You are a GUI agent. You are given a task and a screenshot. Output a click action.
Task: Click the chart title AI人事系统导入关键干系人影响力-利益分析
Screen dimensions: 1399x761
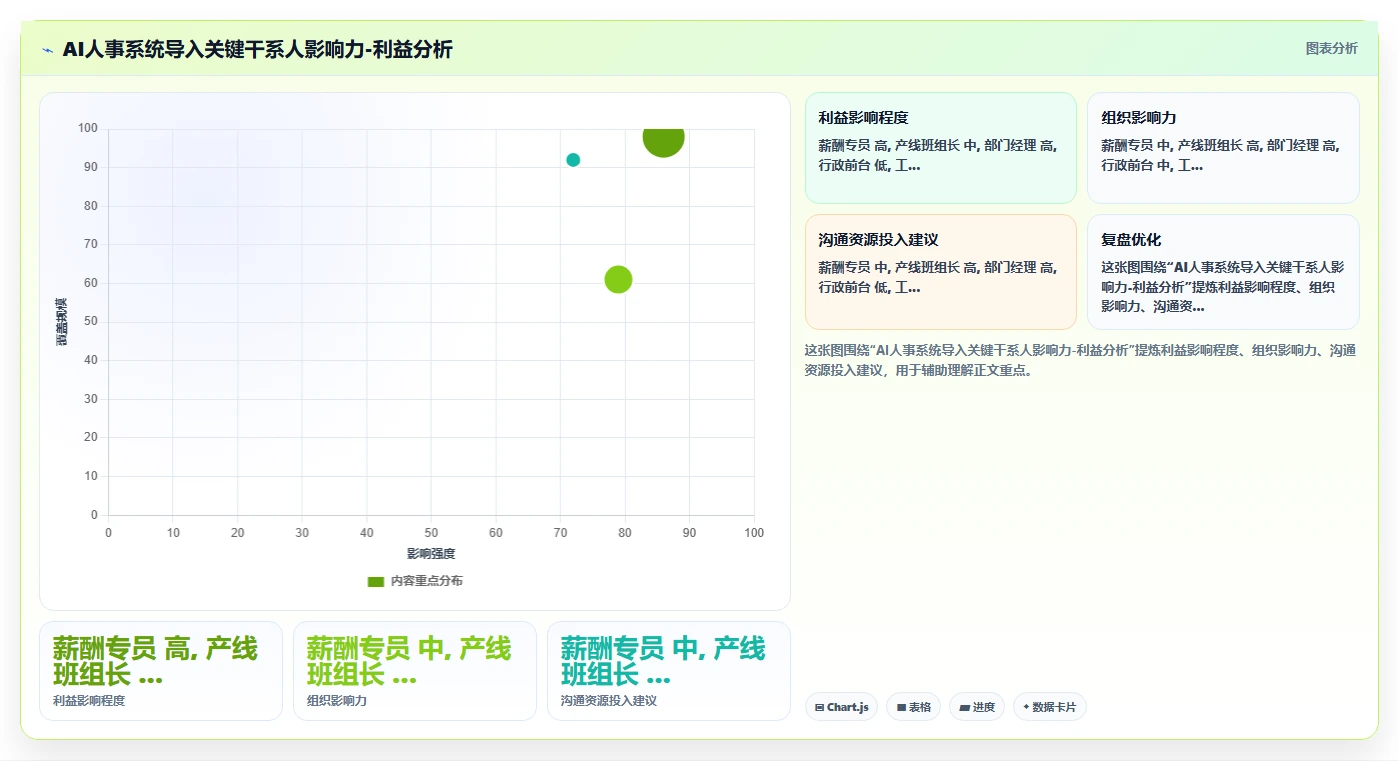click(x=257, y=49)
